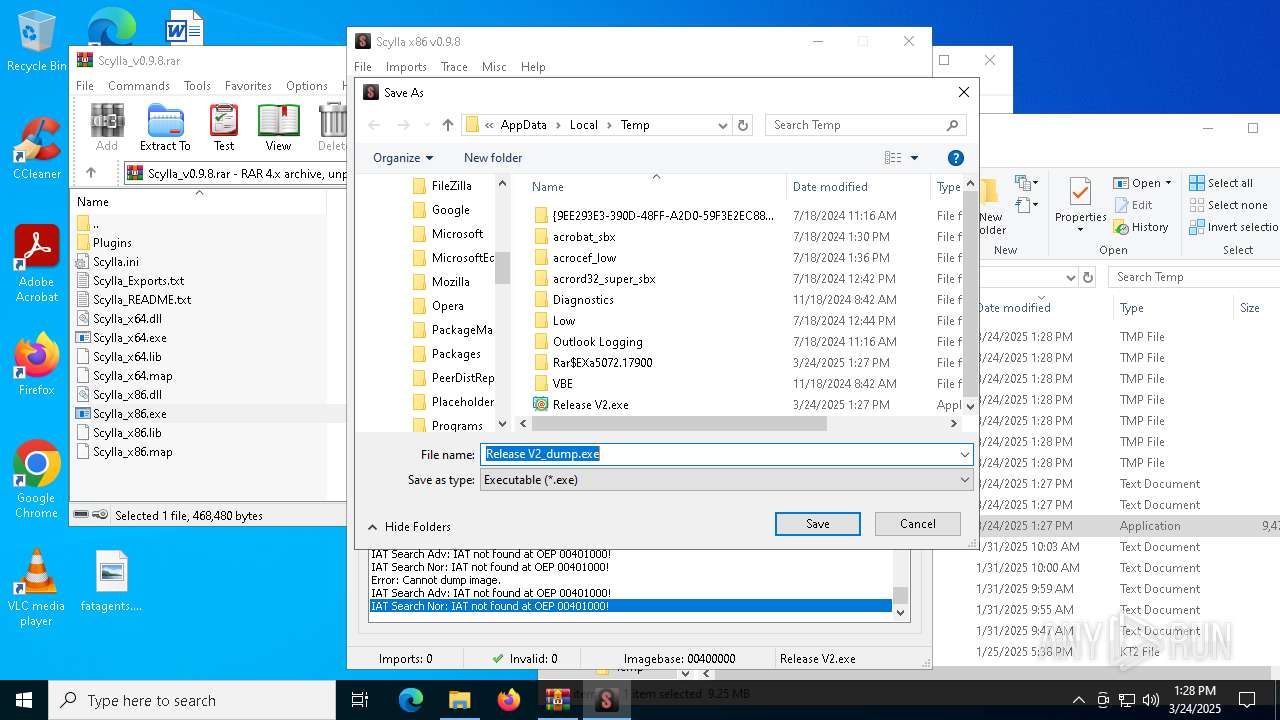Select Plugins folder in WinRAR
Screen dimensions: 1280x720
click(112, 243)
